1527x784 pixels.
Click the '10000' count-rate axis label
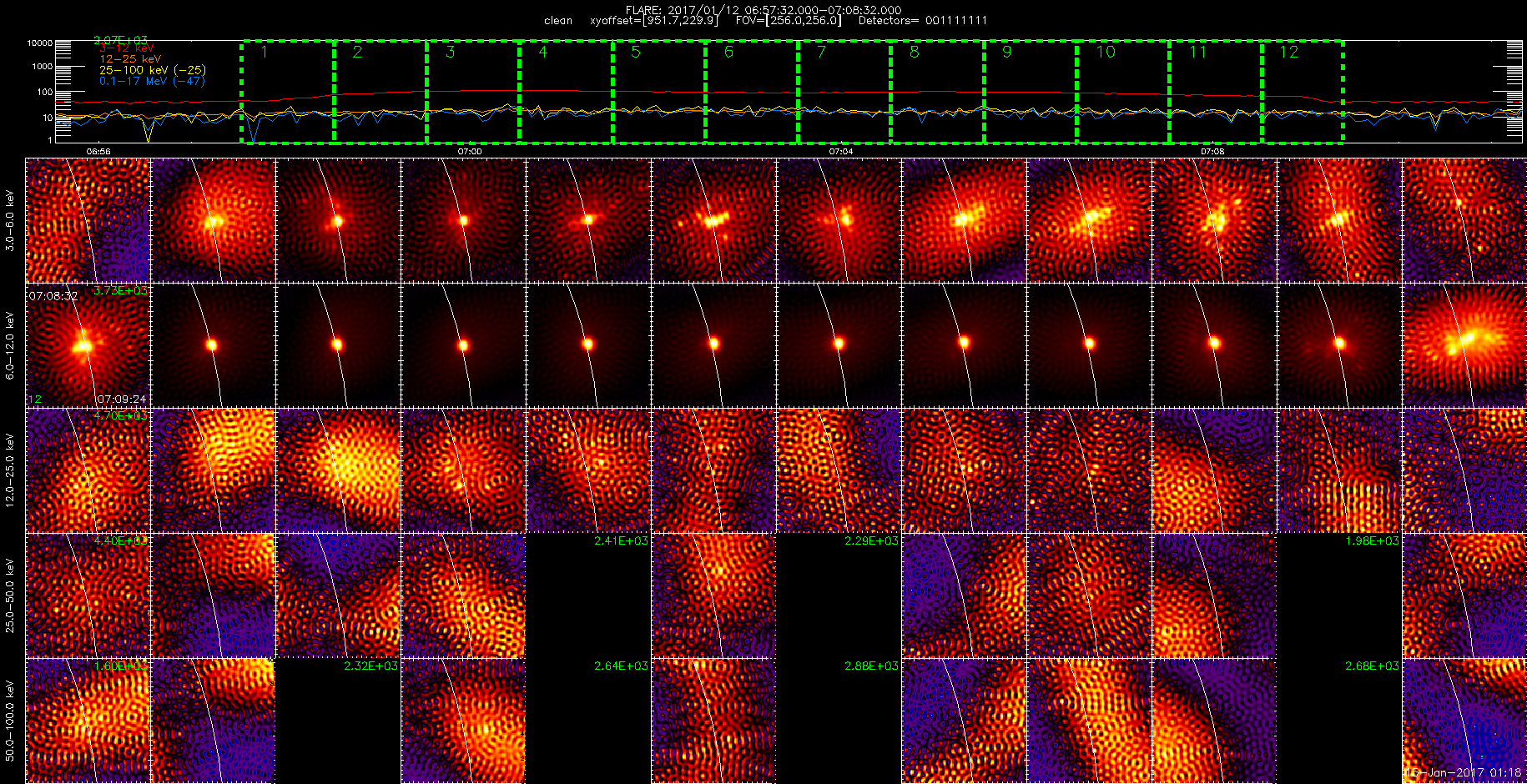[x=40, y=43]
